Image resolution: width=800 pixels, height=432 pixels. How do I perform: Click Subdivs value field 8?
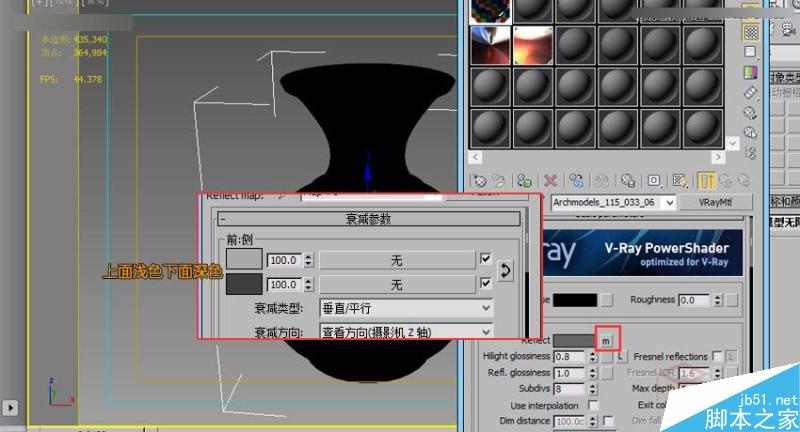(x=570, y=389)
